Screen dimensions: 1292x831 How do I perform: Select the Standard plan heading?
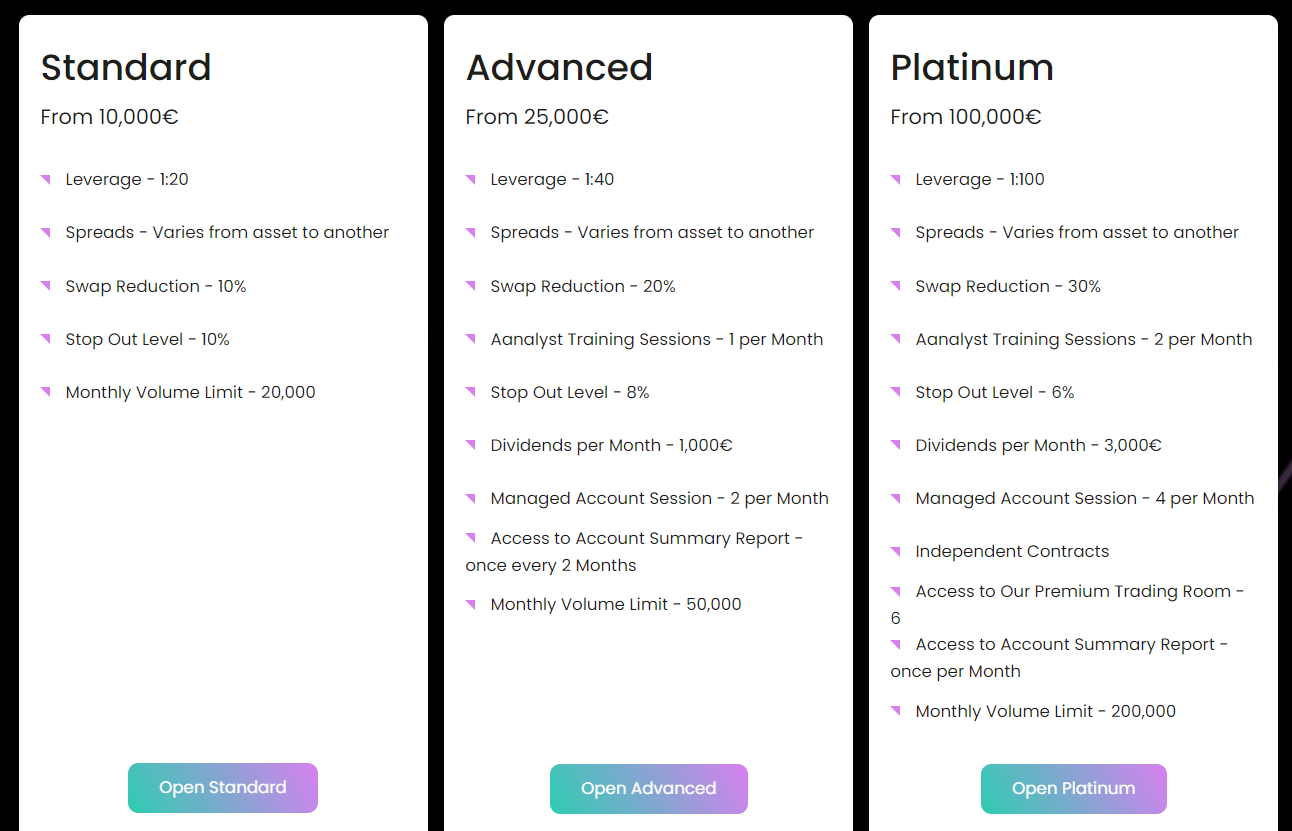tap(126, 68)
